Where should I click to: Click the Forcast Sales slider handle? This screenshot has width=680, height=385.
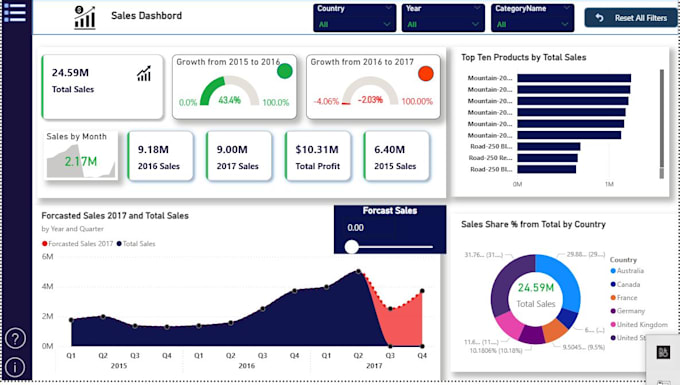352,247
